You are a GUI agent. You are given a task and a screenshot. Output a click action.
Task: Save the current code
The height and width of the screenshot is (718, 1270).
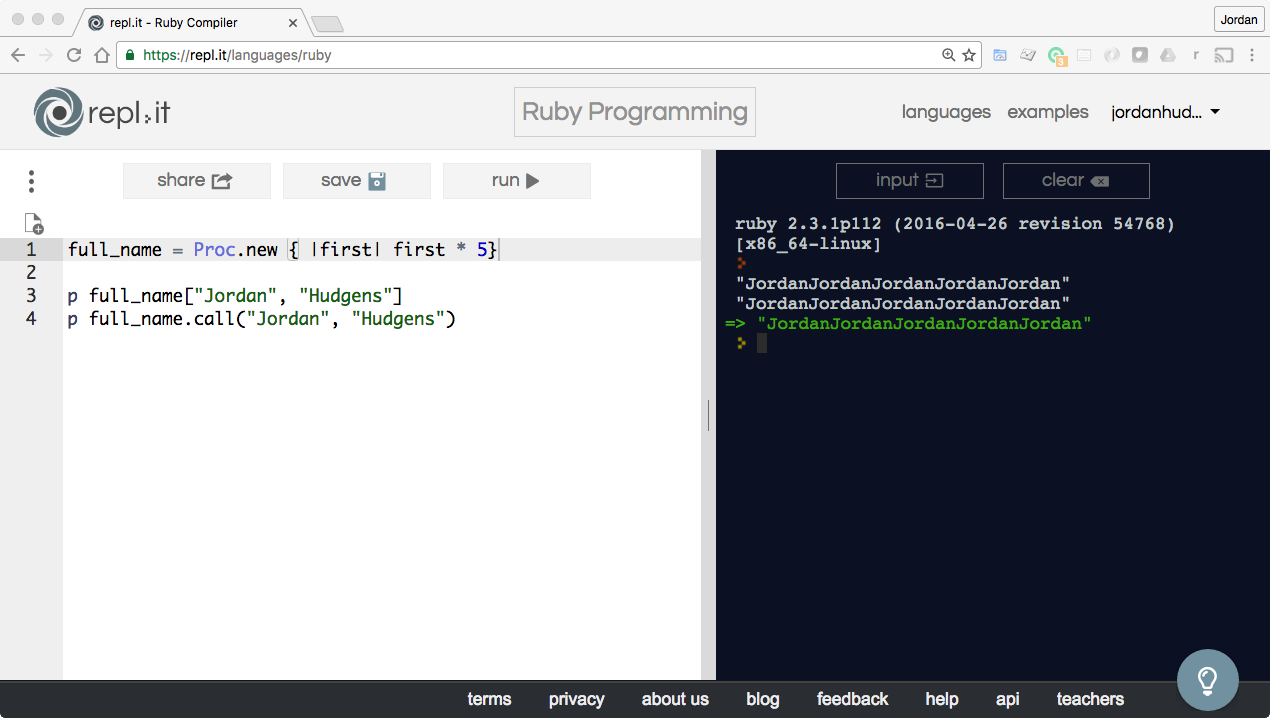[x=356, y=181]
